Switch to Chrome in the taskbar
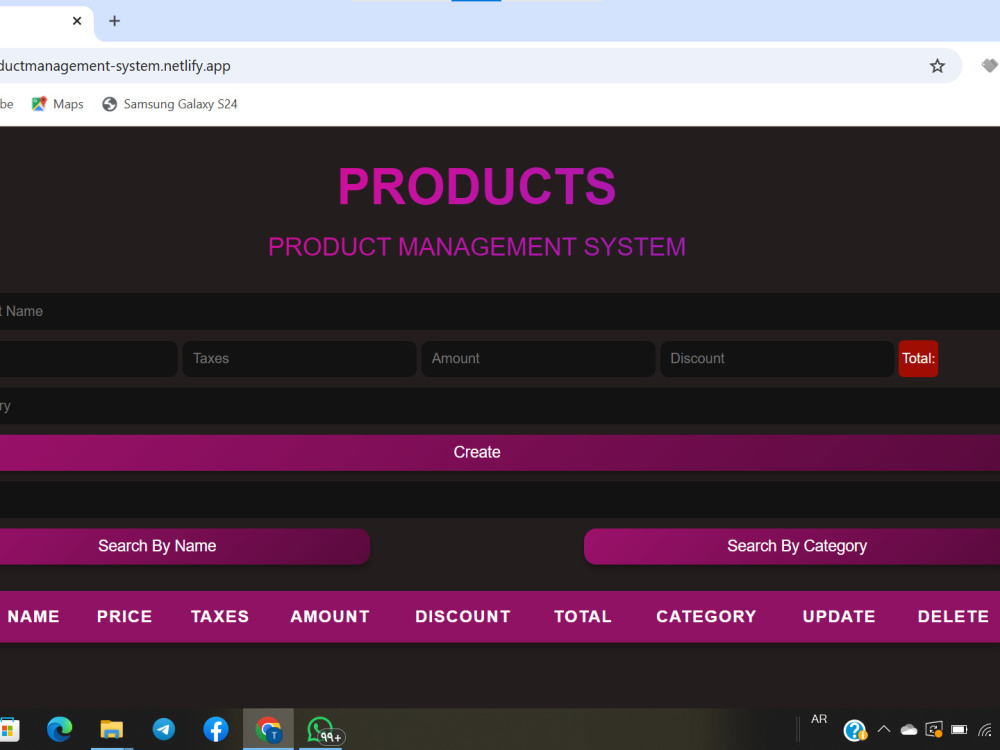Image resolution: width=1000 pixels, height=750 pixels. point(268,730)
